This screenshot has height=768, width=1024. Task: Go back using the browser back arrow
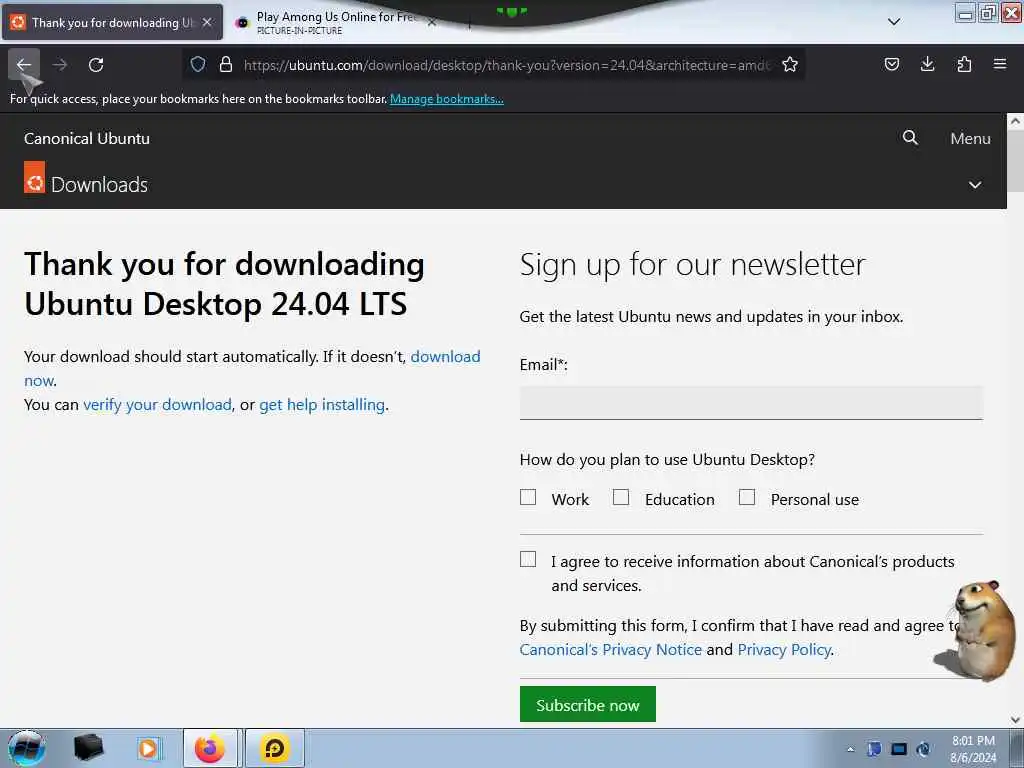pyautogui.click(x=24, y=65)
